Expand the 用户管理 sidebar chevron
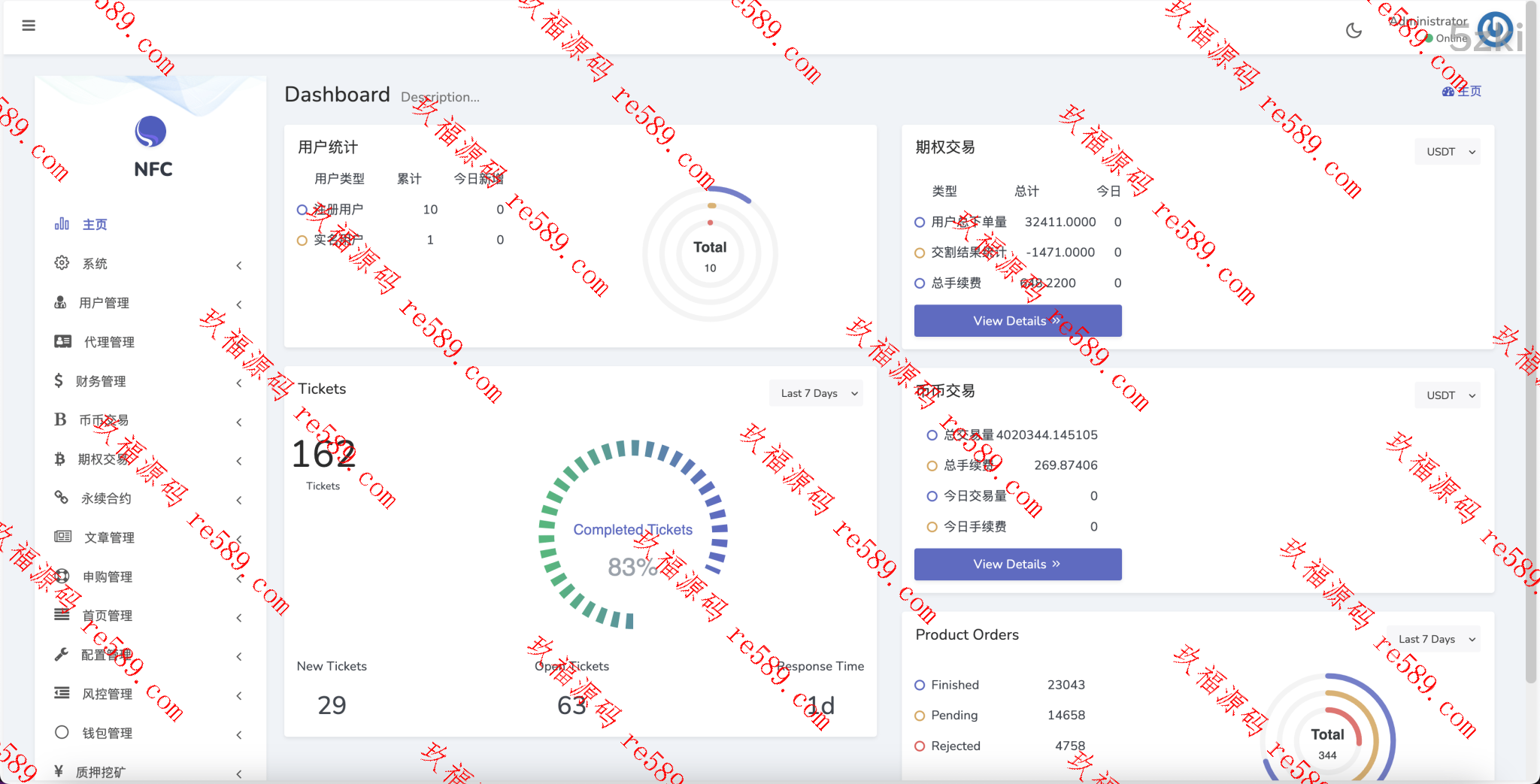 click(239, 304)
